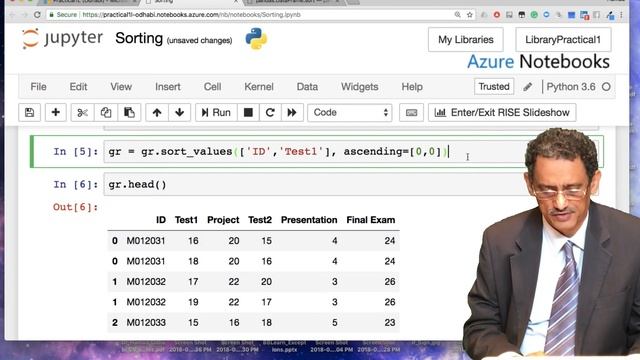Open the browser menu three dots
Screen dimensions: 640x360
click(x=621, y=15)
